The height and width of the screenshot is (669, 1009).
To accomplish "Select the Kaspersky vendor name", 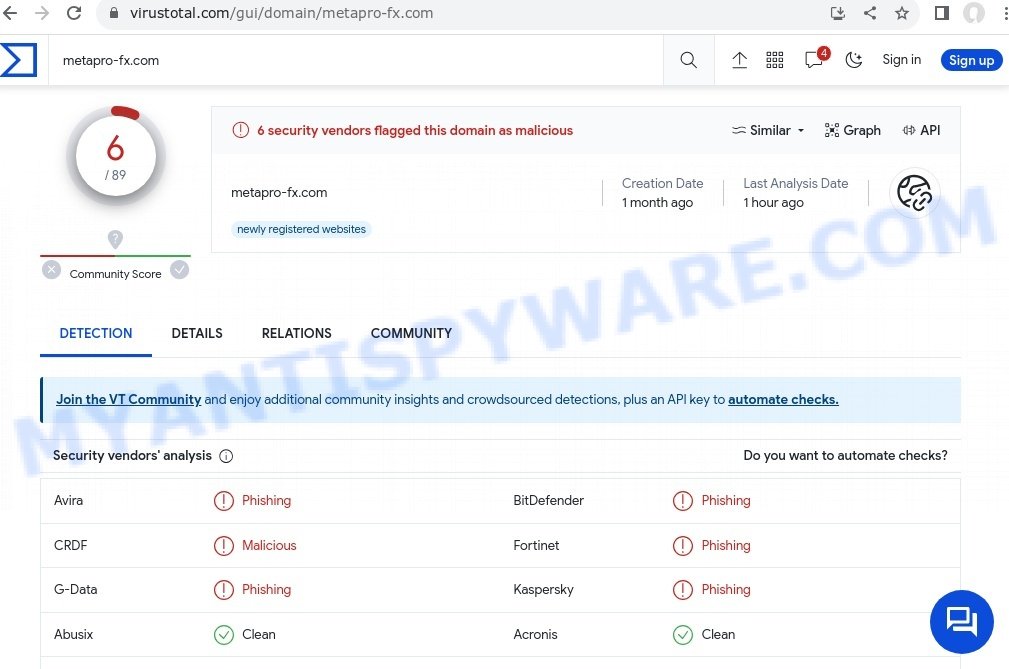I will pyautogui.click(x=543, y=590).
